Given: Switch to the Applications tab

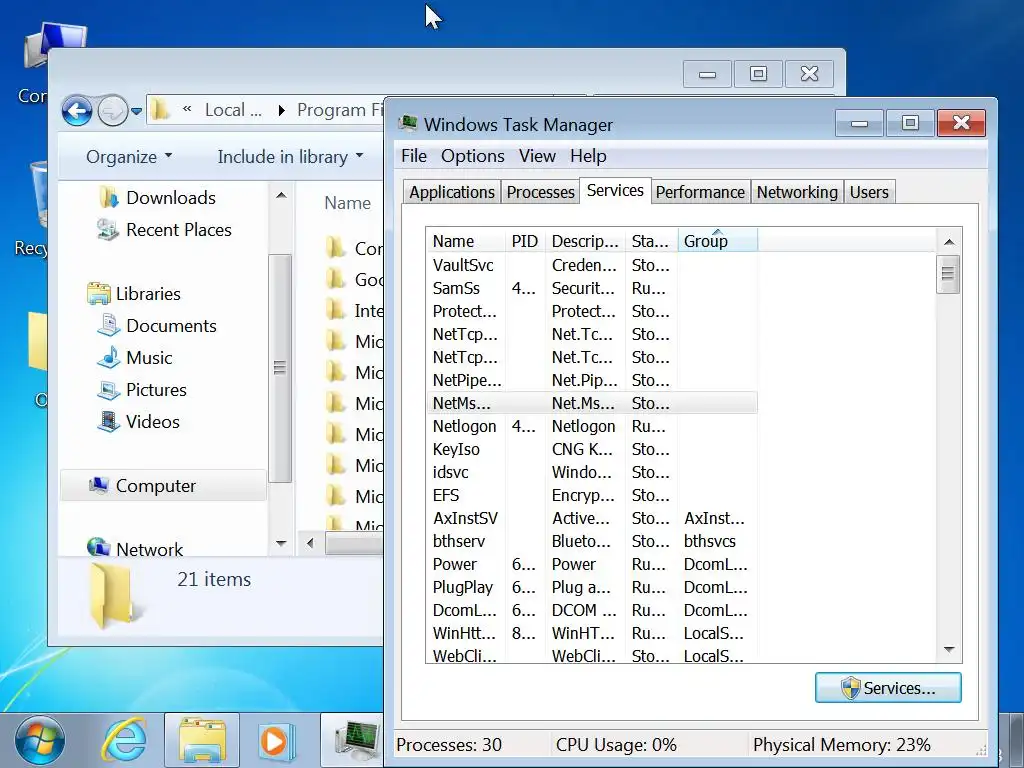Looking at the screenshot, I should pos(452,192).
